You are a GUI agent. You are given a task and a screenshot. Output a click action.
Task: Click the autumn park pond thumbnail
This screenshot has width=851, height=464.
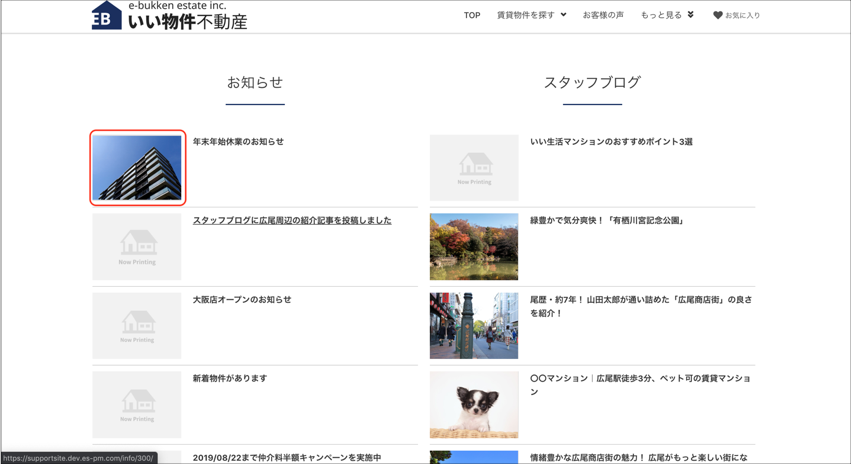(x=474, y=247)
